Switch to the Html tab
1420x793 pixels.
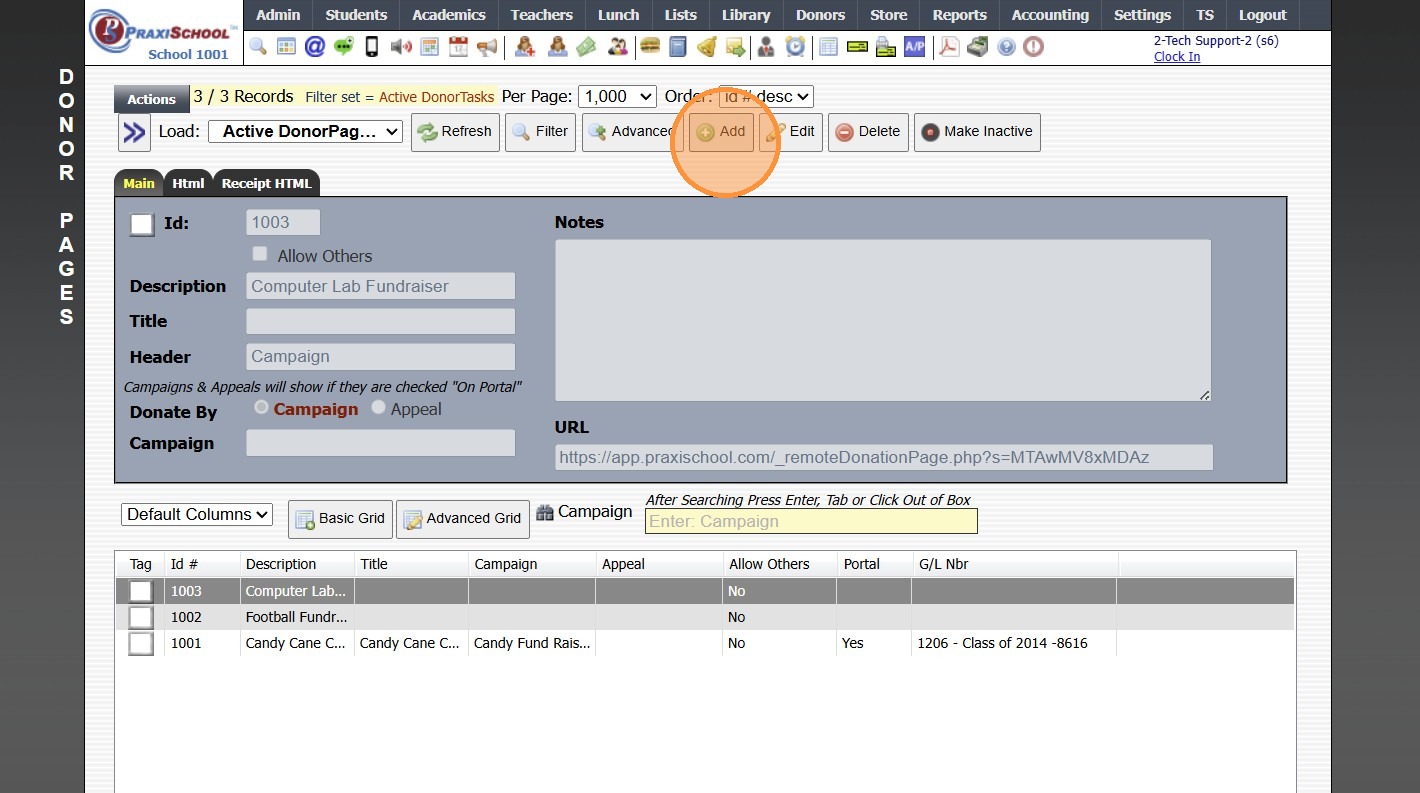(188, 183)
